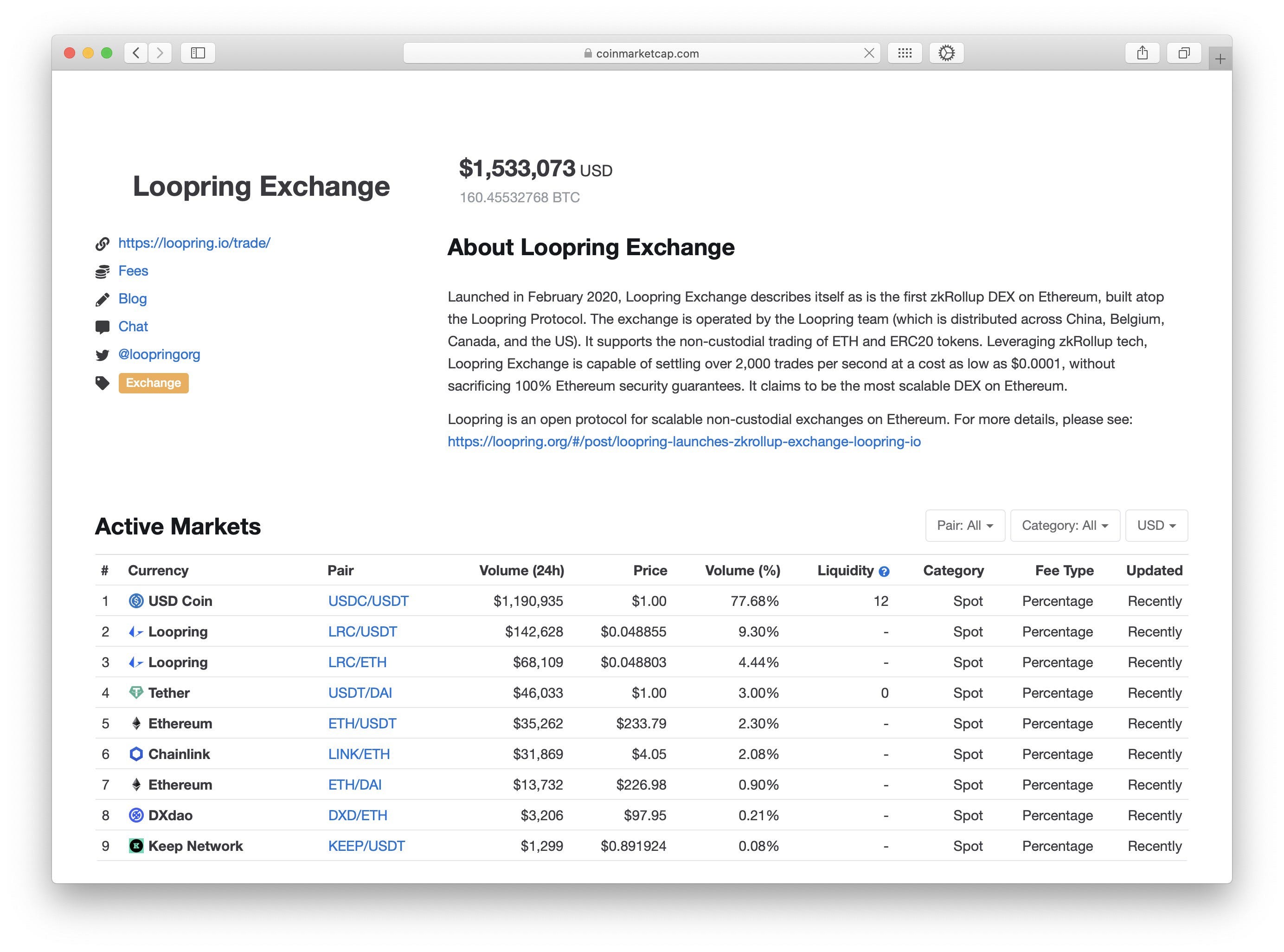Click the coinmarketcap.com address bar
Image resolution: width=1284 pixels, height=952 pixels.
tap(641, 53)
